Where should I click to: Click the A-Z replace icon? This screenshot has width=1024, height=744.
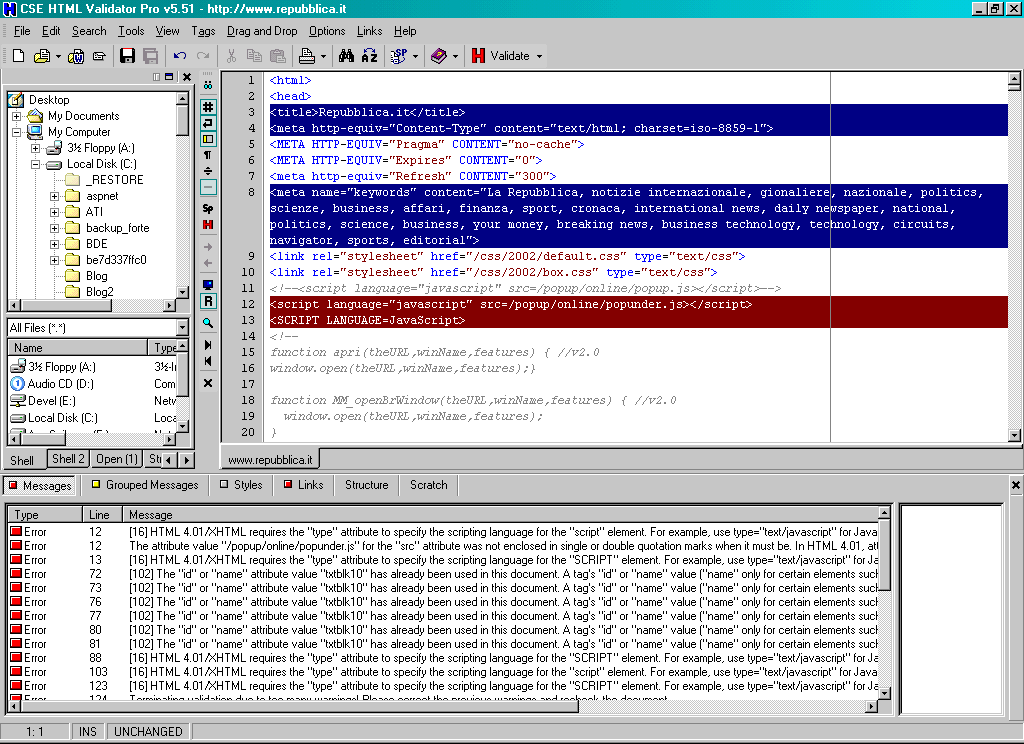(369, 56)
